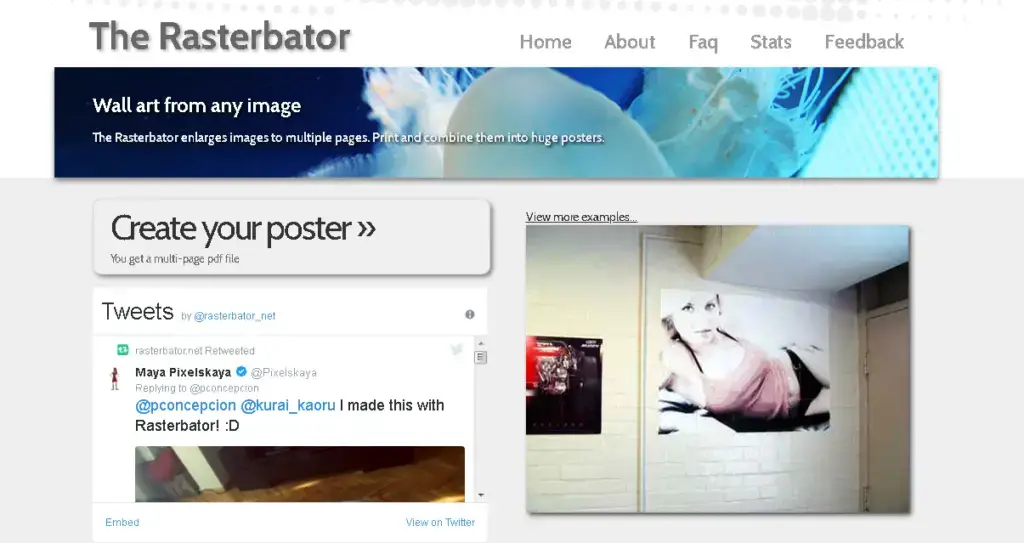
Task: Click the @rasterbator_net handle link
Action: coord(235,316)
